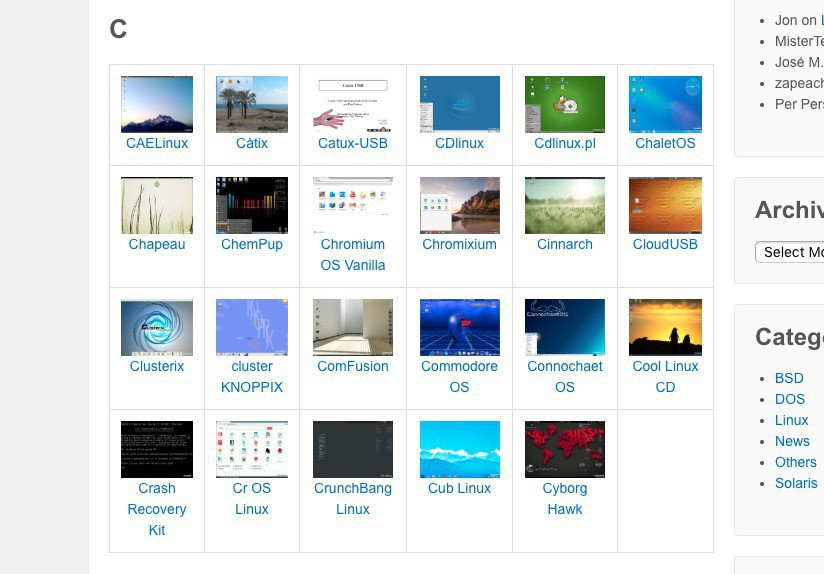The width and height of the screenshot is (824, 574).
Task: Open the Cool Linux CD thumbnail
Action: pos(665,327)
